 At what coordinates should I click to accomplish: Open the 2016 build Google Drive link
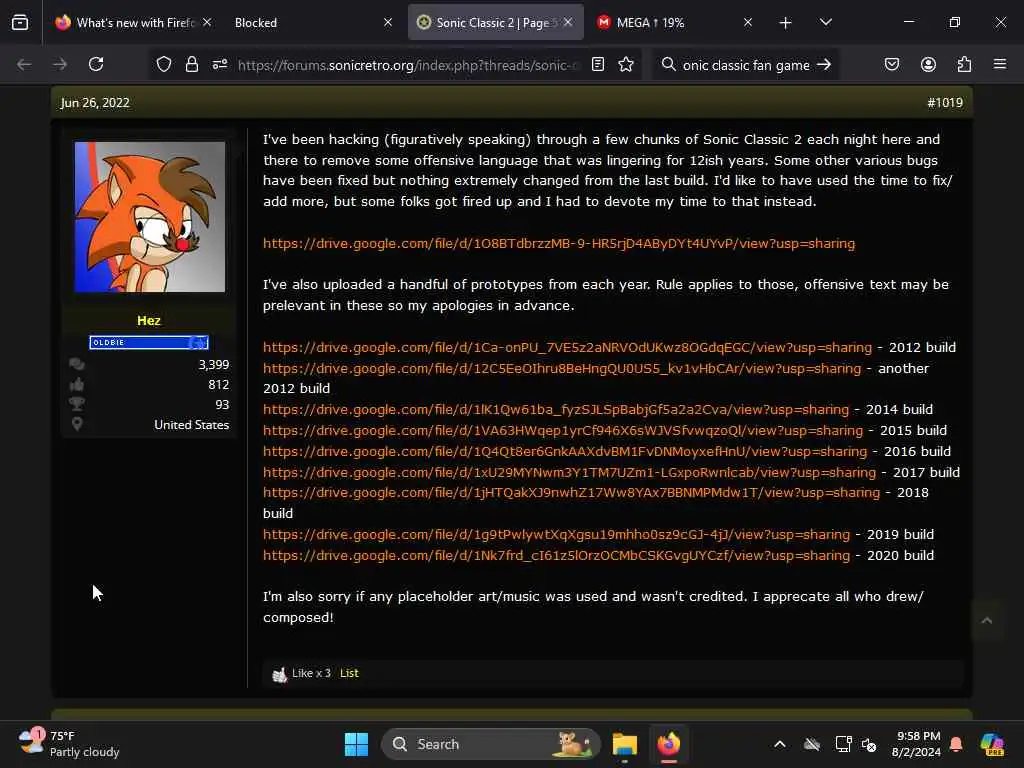click(565, 451)
